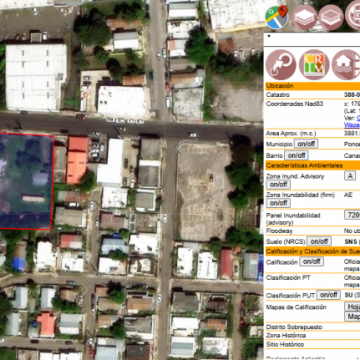Toggle Municipio layer on/off

coord(306,144)
